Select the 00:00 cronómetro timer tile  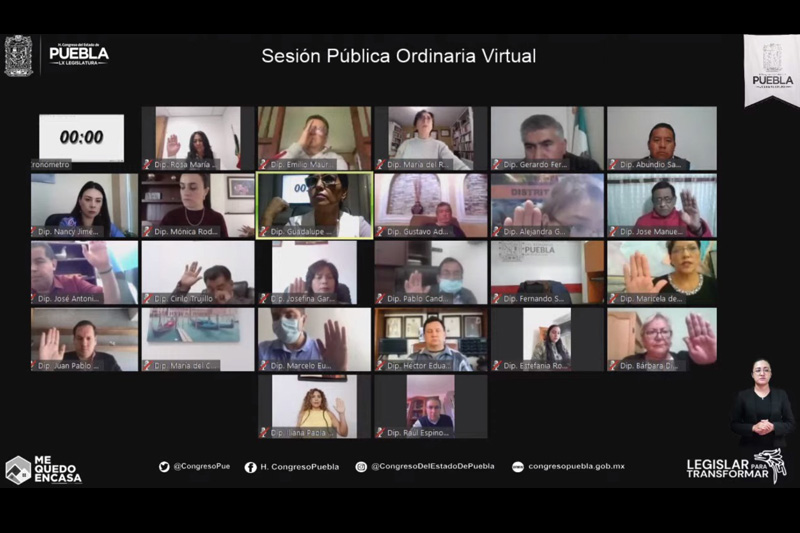[x=82, y=137]
